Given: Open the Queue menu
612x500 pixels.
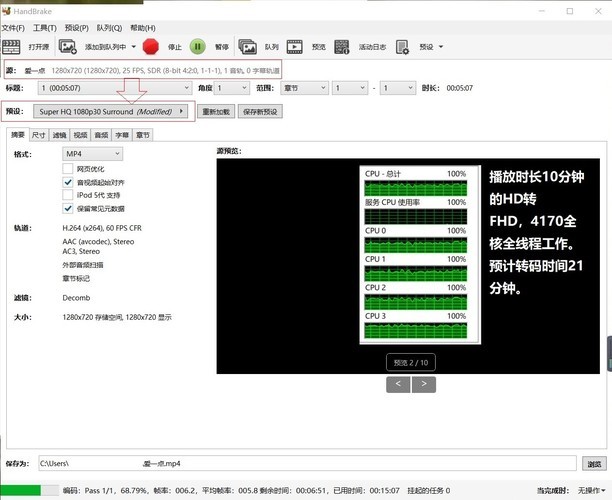Looking at the screenshot, I should pyautogui.click(x=109, y=28).
